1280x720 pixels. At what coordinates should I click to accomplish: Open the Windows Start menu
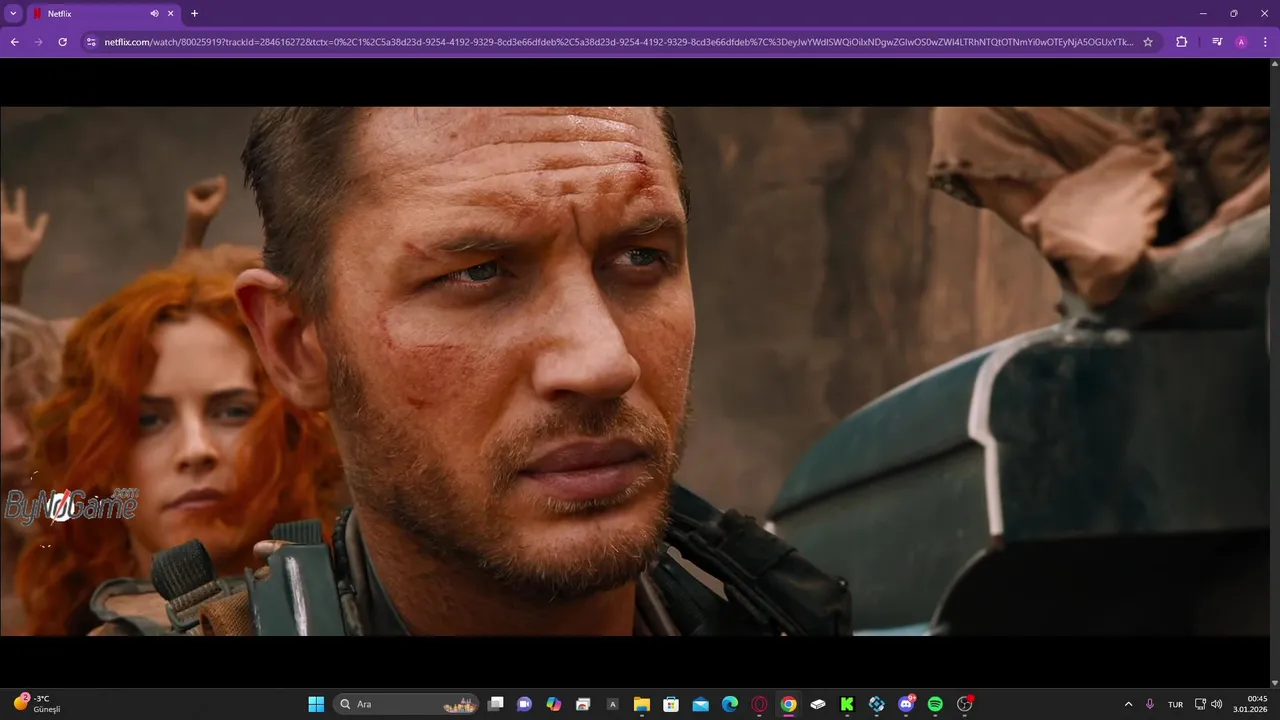coord(316,704)
